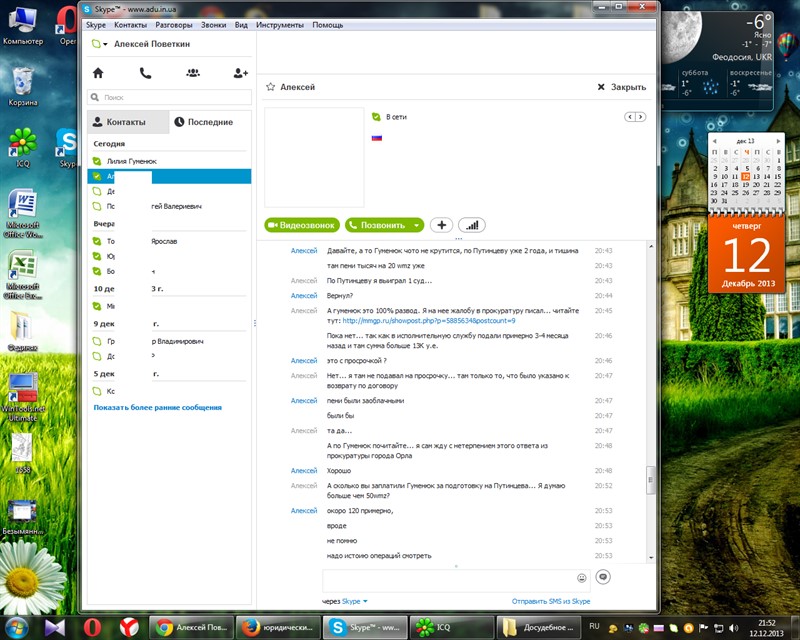This screenshot has width=800, height=640.
Task: Open the call quality signal icon
Action: pyautogui.click(x=471, y=225)
